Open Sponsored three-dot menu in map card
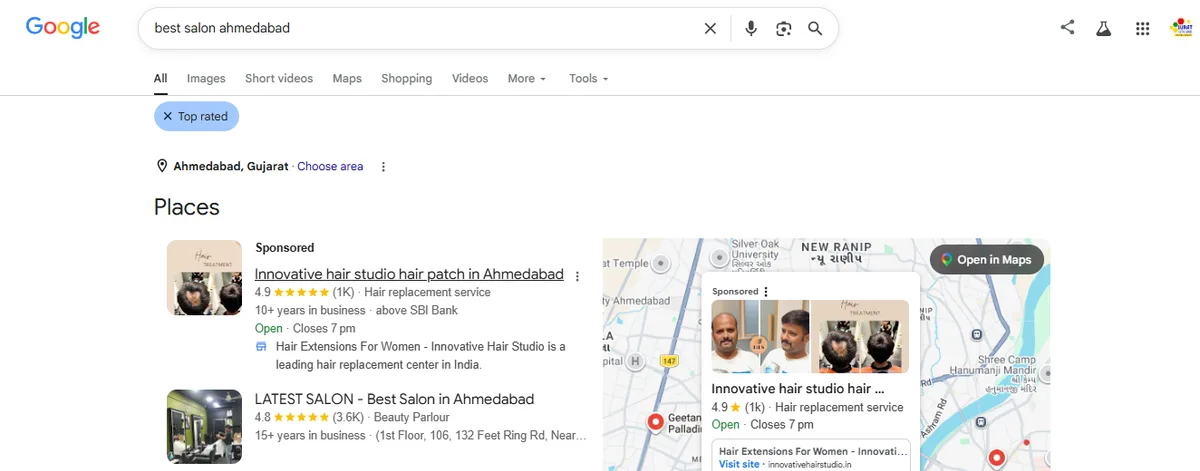1200x471 pixels. click(766, 292)
